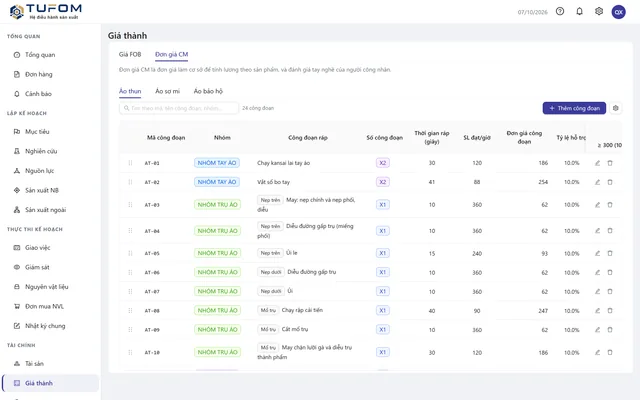Delete row AT-04 with trash icon
The width and height of the screenshot is (640, 400).
tap(610, 231)
